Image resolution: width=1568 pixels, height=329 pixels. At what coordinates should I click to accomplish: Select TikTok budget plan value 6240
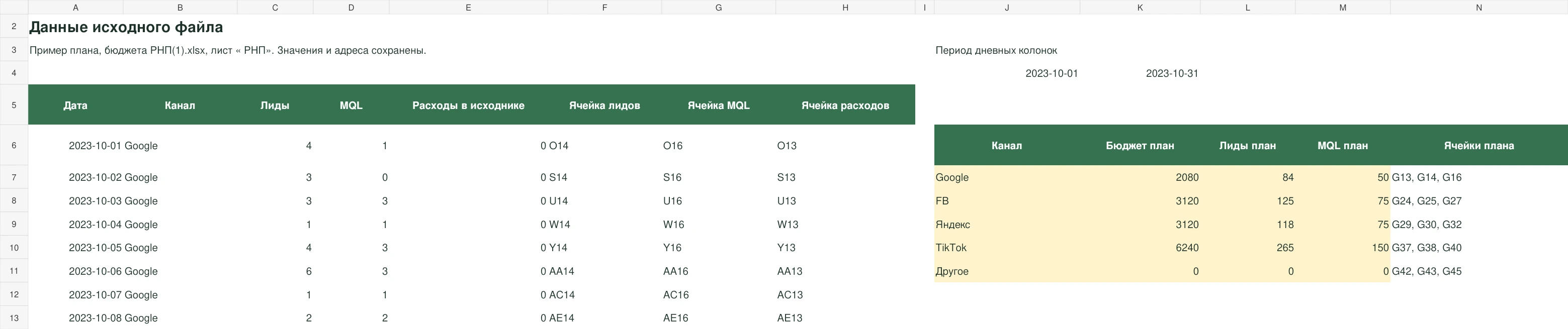[1140, 248]
